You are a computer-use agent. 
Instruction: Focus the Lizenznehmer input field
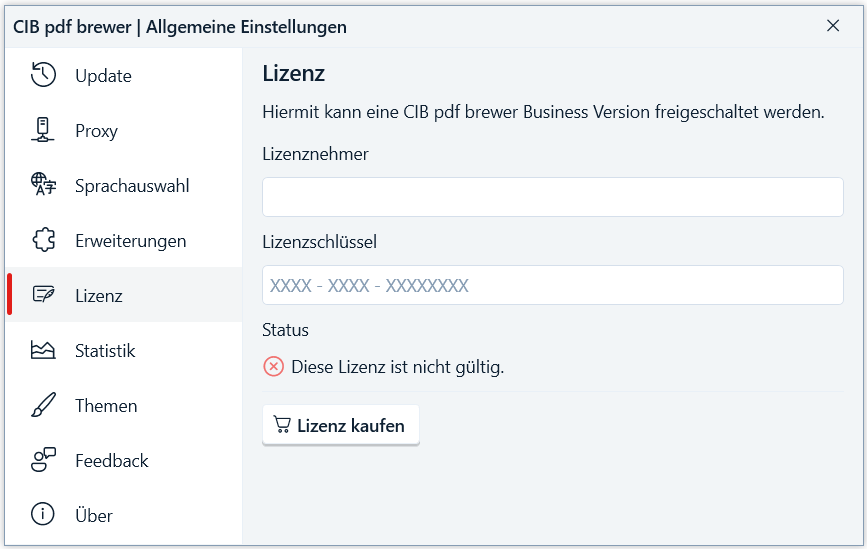coord(553,197)
